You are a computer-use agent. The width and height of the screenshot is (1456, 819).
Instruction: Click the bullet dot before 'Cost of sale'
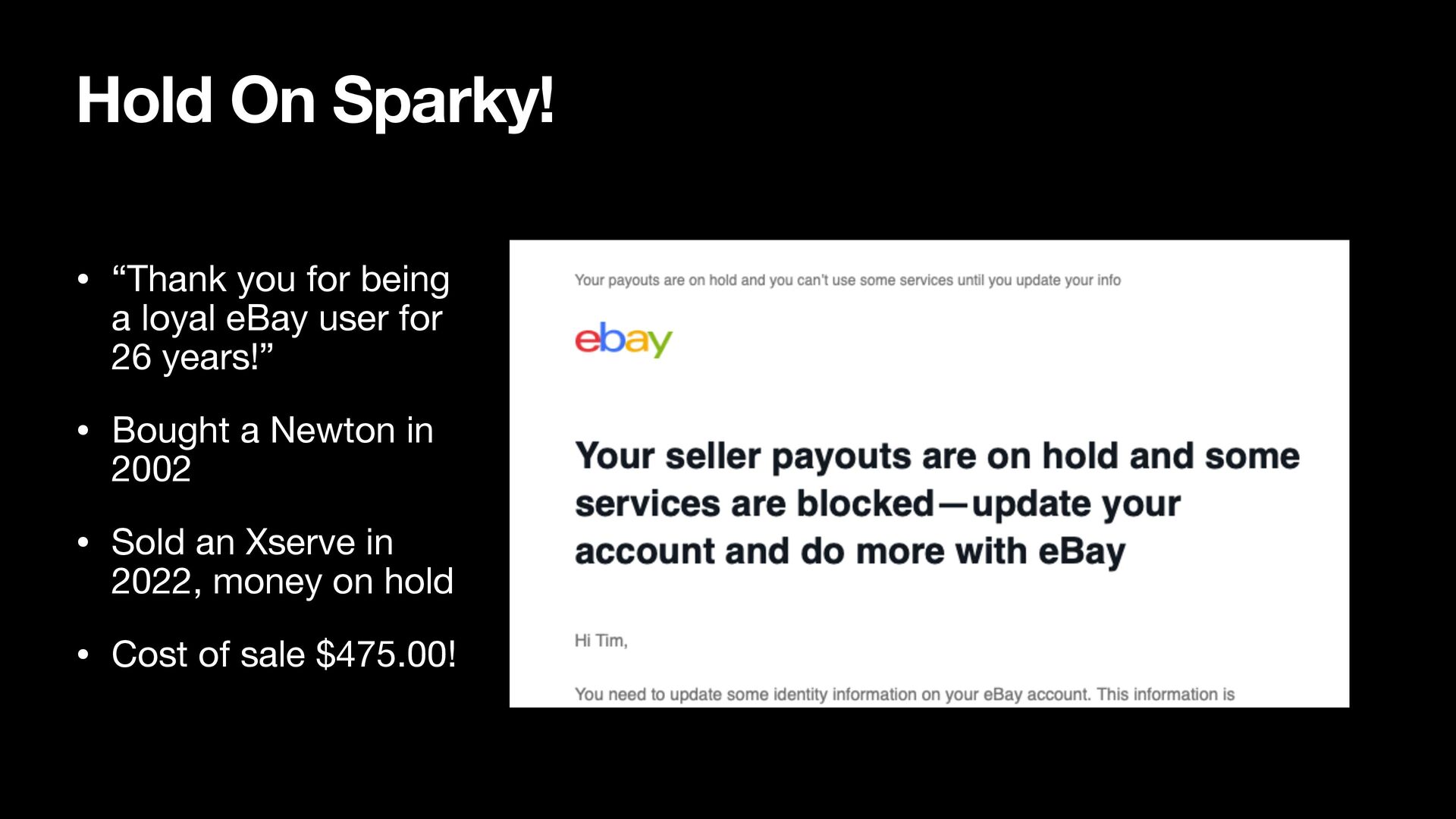pos(83,654)
